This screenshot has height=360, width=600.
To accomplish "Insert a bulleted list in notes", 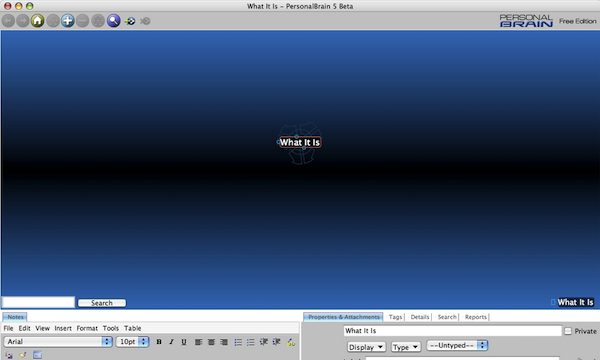I will (238, 342).
